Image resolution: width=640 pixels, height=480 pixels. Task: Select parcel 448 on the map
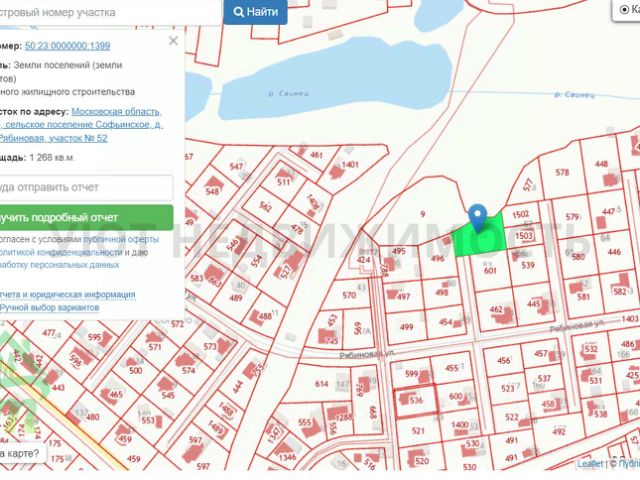point(601,164)
